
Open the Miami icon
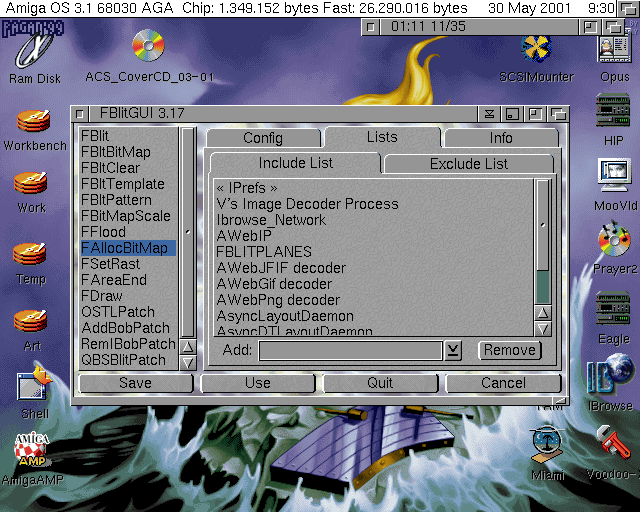click(x=547, y=445)
